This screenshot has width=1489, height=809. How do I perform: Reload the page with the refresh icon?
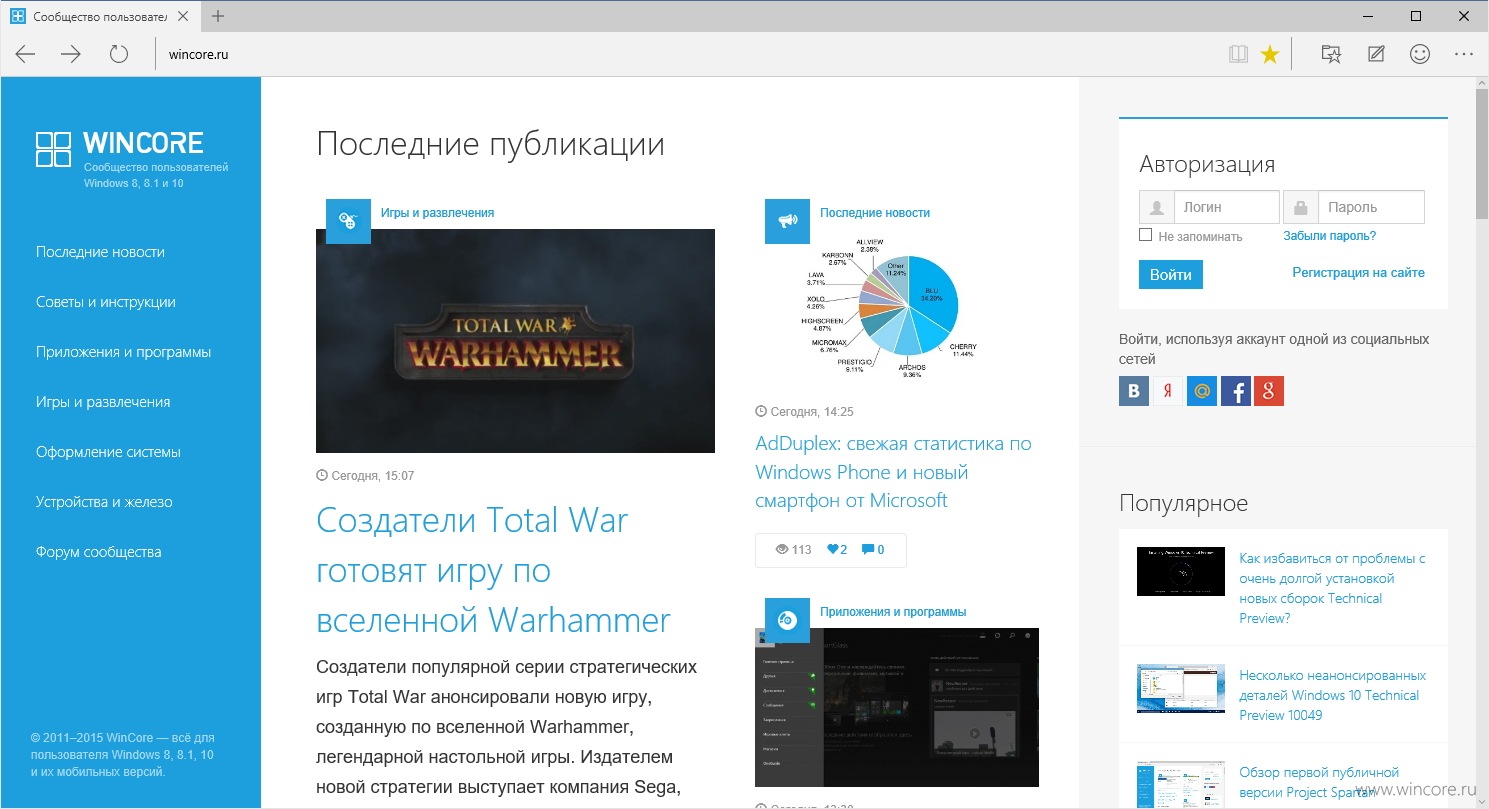pyautogui.click(x=119, y=55)
